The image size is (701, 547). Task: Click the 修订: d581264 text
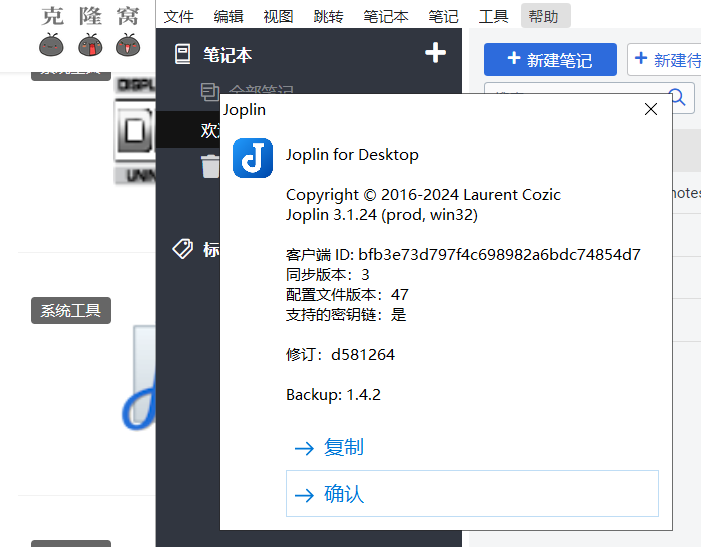(340, 355)
